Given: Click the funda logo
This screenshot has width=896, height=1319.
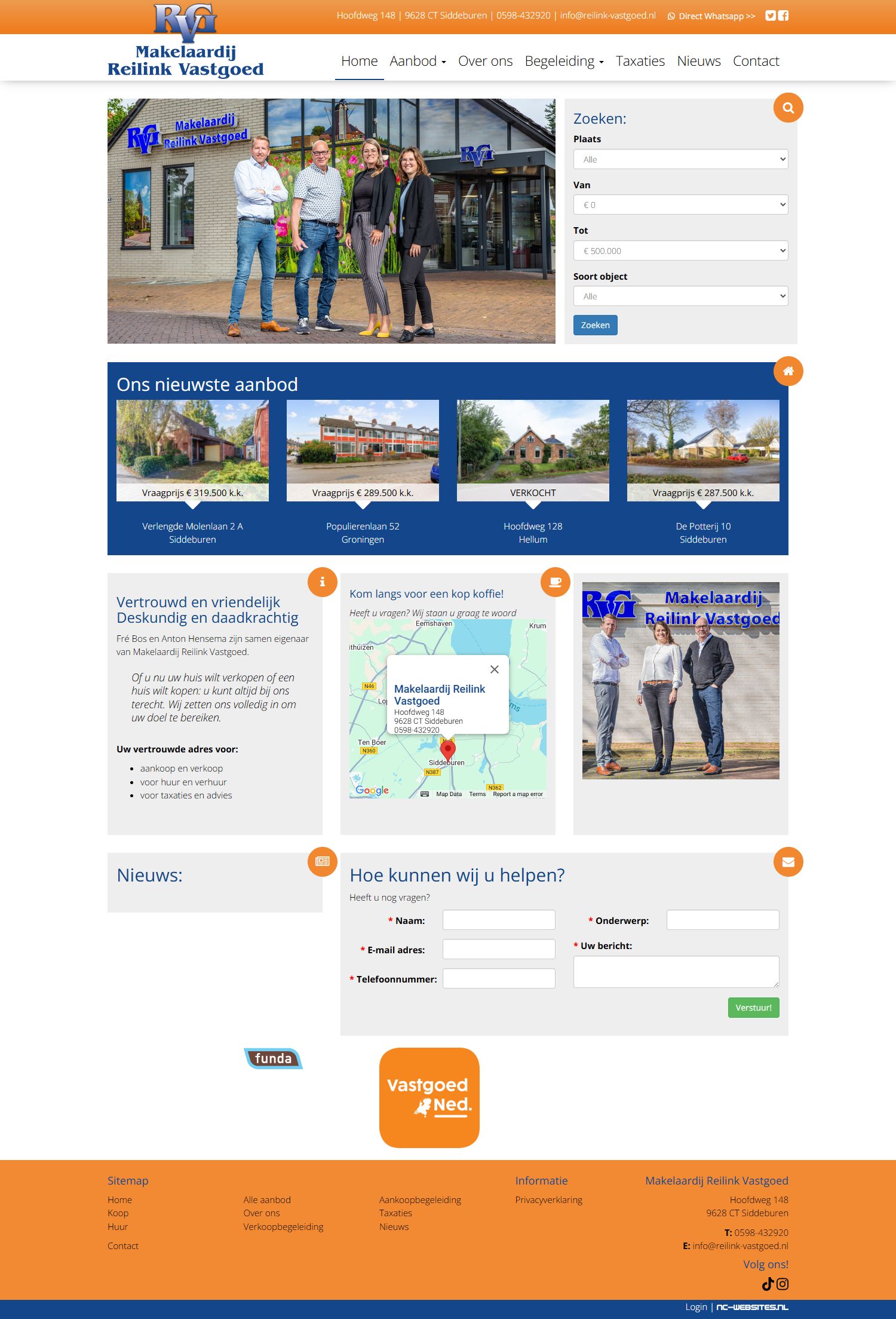Looking at the screenshot, I should [x=274, y=1058].
